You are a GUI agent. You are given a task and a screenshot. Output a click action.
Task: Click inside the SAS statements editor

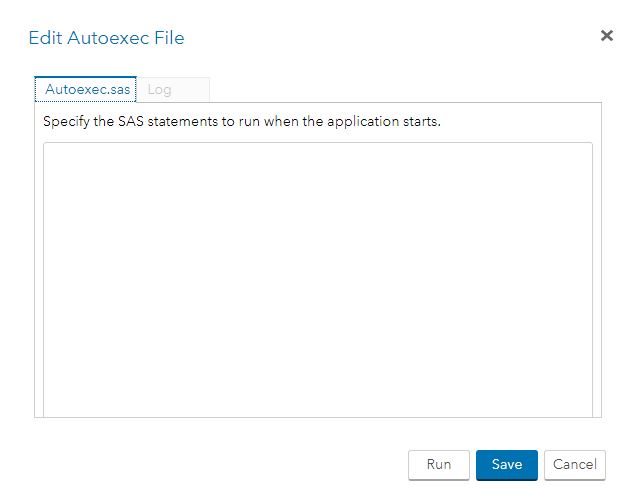[x=318, y=279]
